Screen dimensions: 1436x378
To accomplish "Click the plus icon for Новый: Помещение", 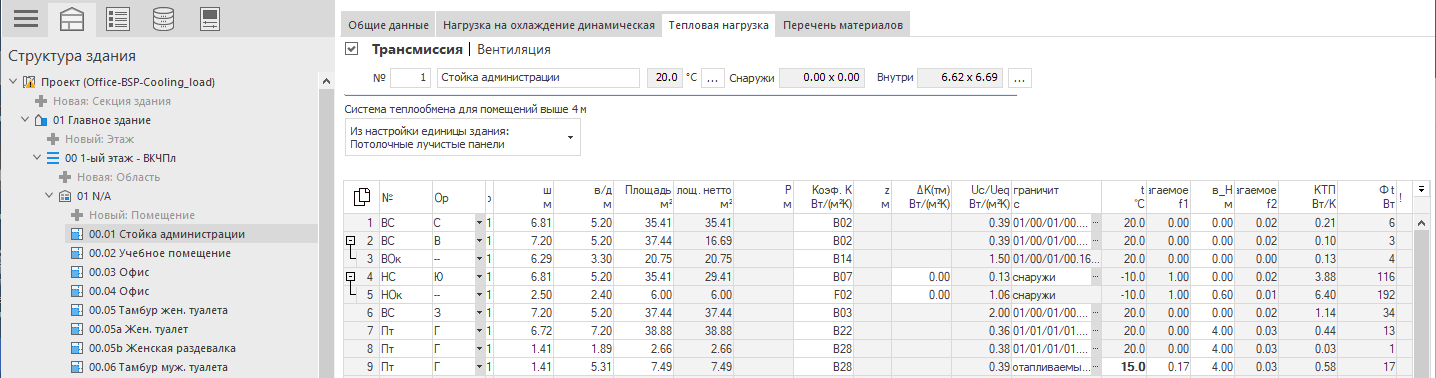I will [77, 215].
